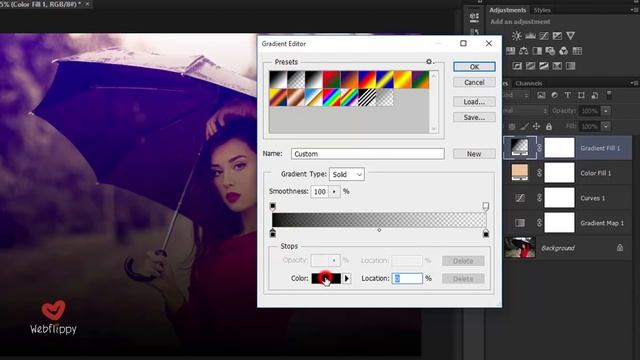Click the gradient Name input field
This screenshot has width=640, height=360.
[368, 154]
